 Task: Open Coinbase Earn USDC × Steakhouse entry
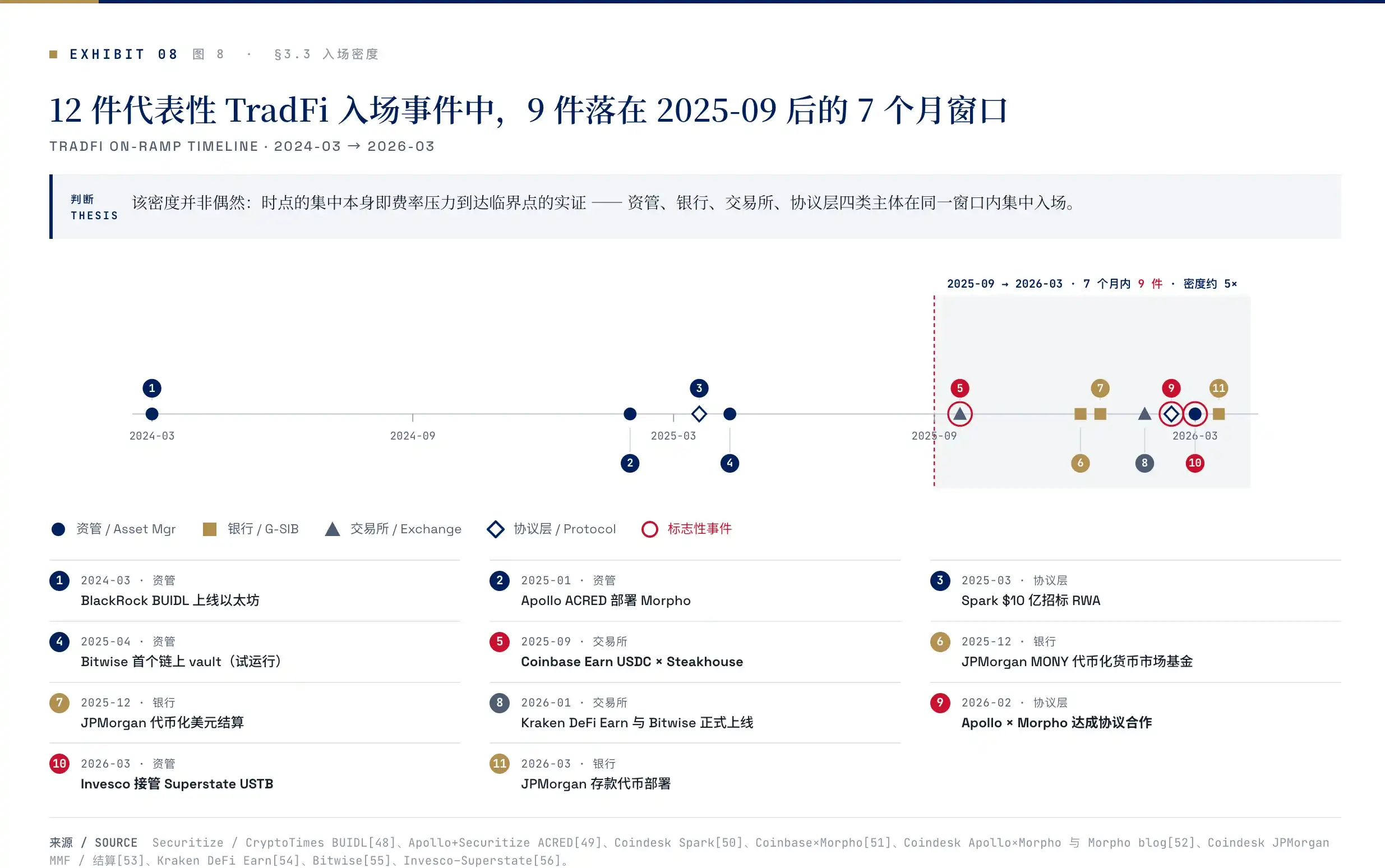coord(695,652)
